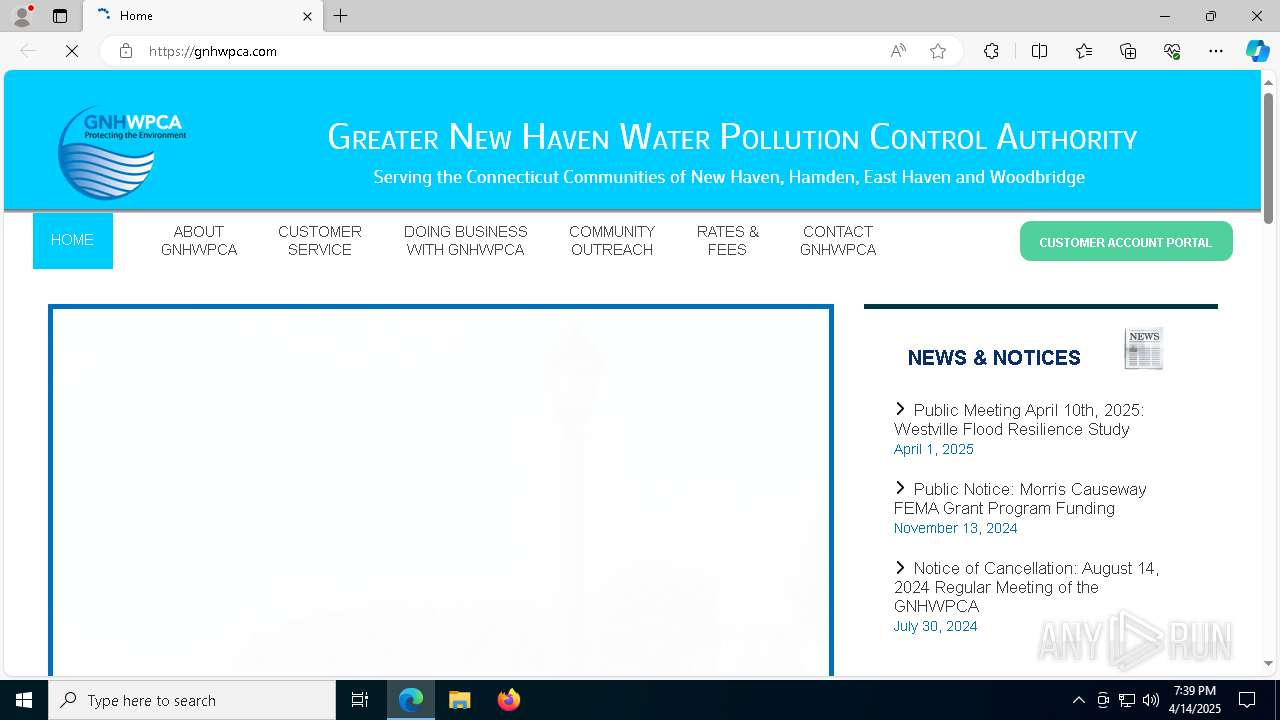The width and height of the screenshot is (1280, 720).
Task: Open Notice of Cancellation August 14 link
Action: pyautogui.click(x=1027, y=587)
